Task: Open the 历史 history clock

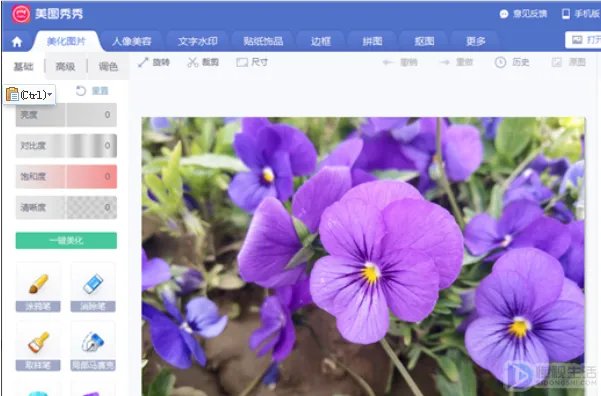Action: pos(512,62)
